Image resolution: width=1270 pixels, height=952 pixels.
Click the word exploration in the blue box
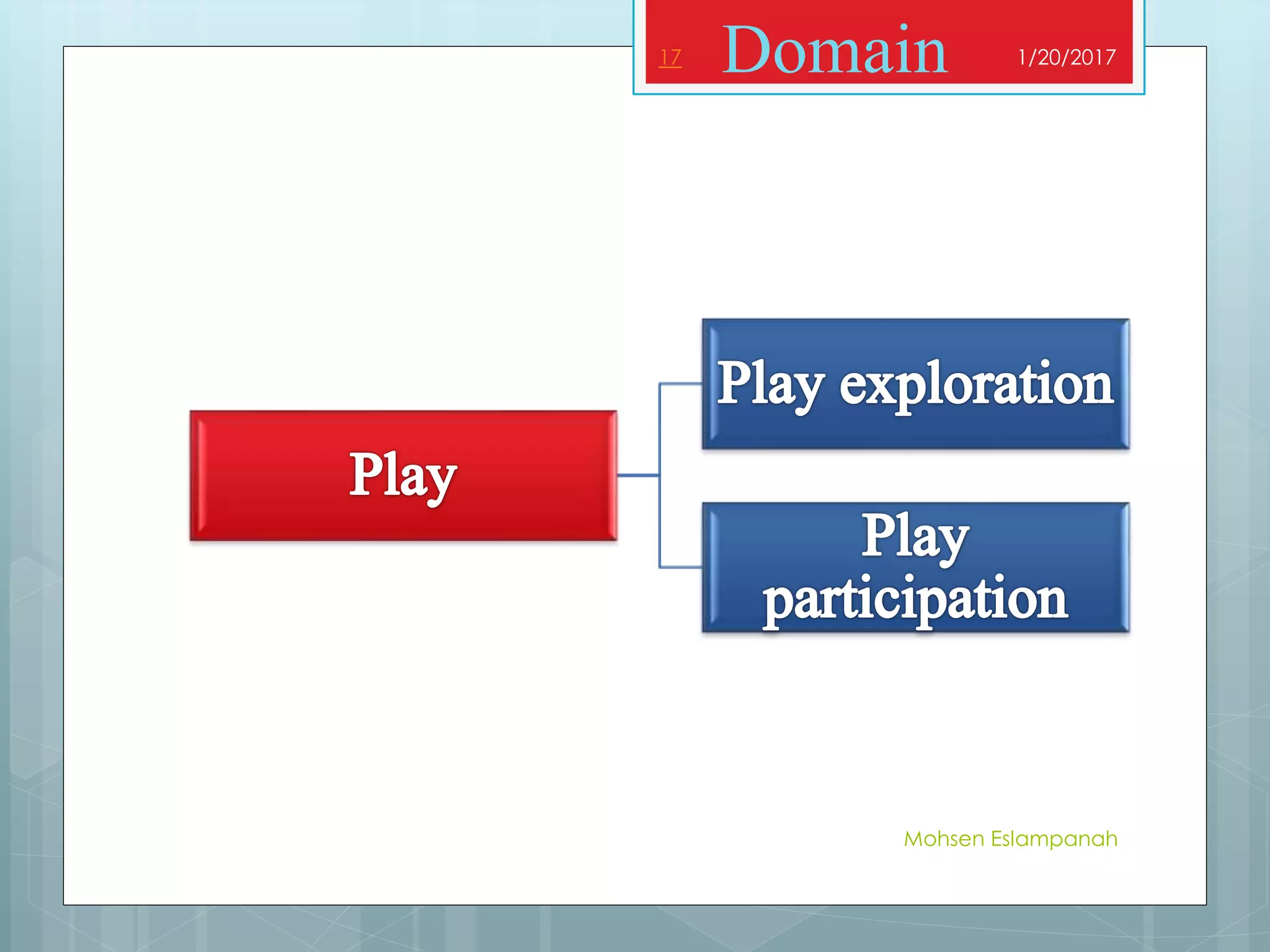pyautogui.click(x=976, y=384)
